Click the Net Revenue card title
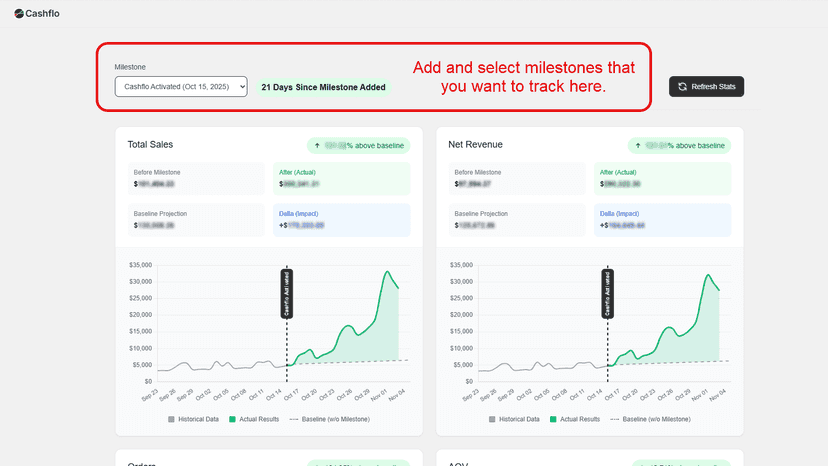Screen dimensions: 828x466 [x=475, y=145]
